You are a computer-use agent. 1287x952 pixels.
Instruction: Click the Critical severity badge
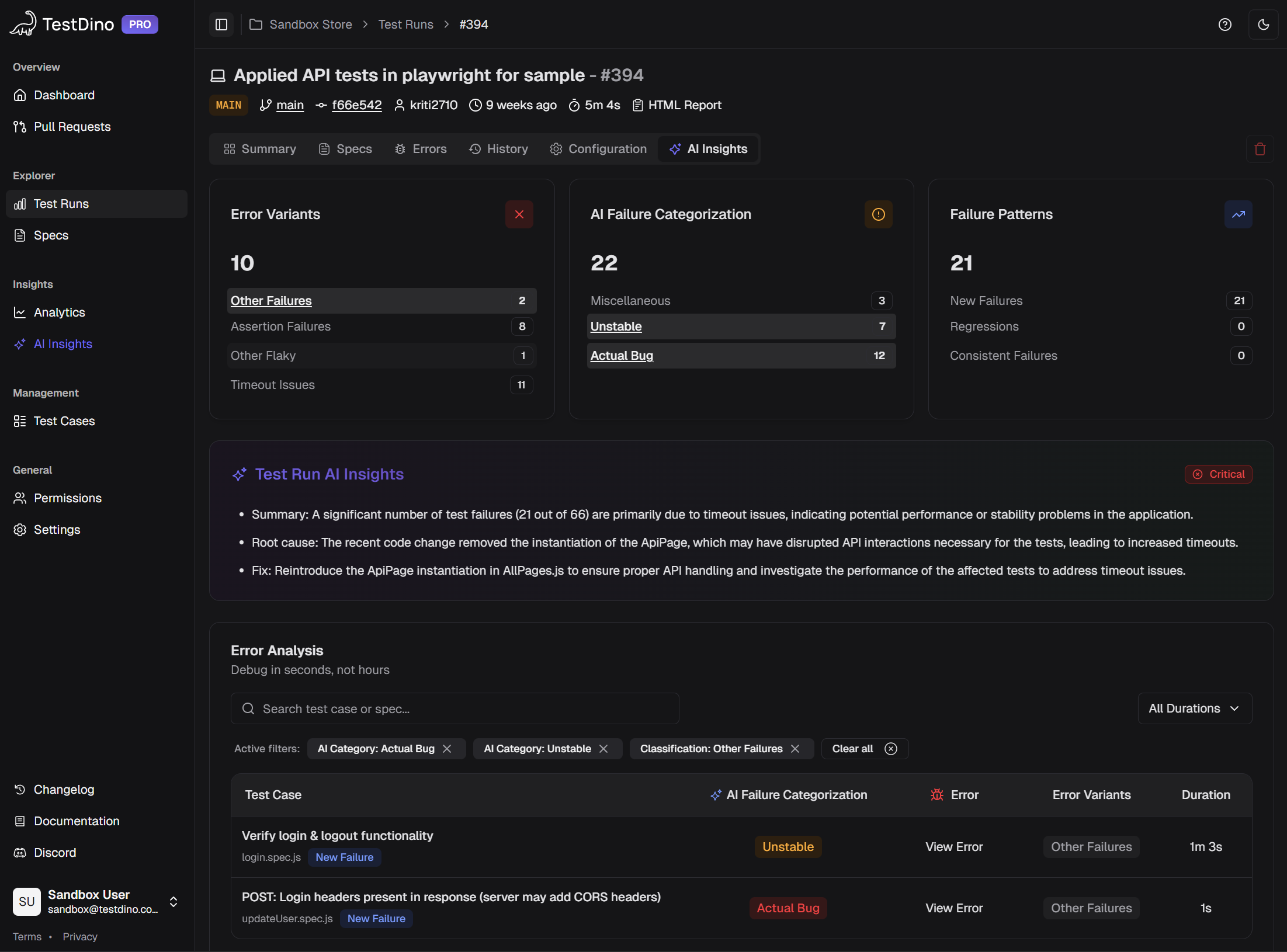point(1218,474)
